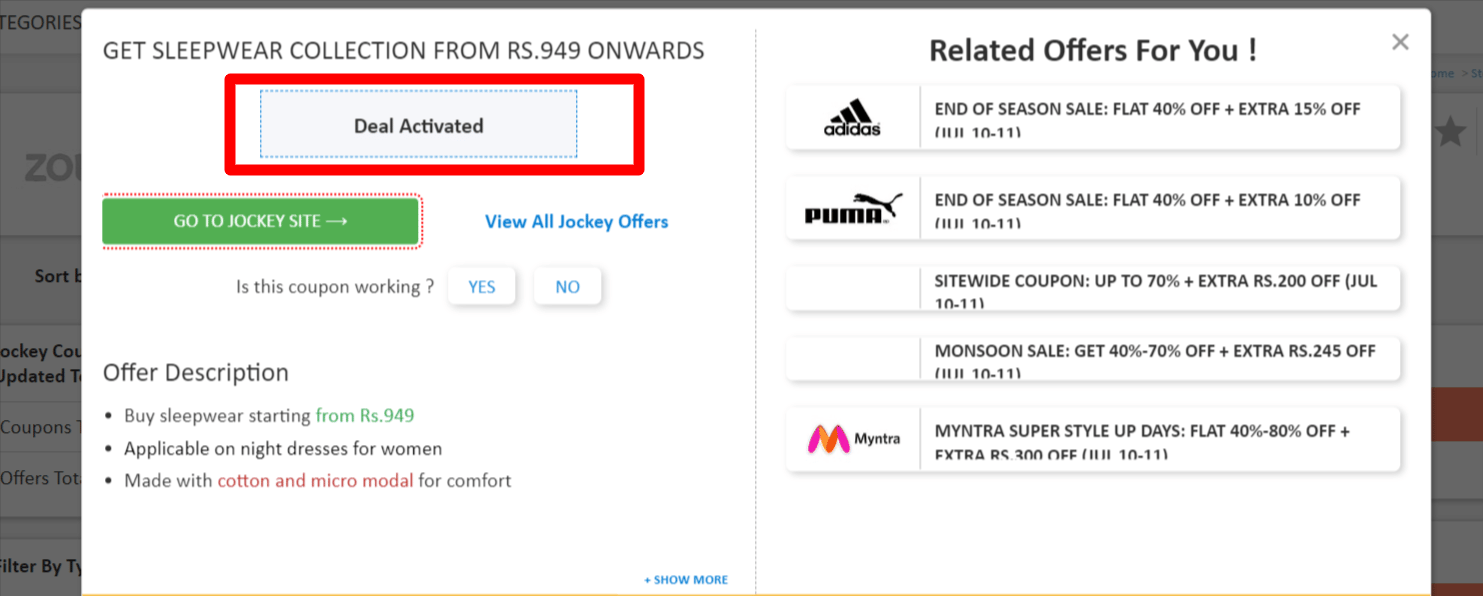Open View All Jockey Offers
The height and width of the screenshot is (596, 1483).
coord(577,221)
